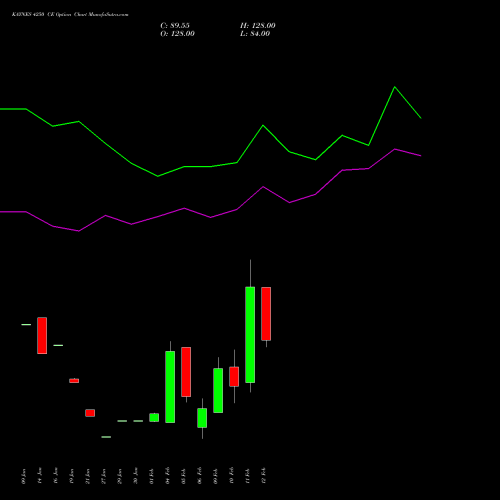Select the 27 Jan date label

[x=104, y=476]
